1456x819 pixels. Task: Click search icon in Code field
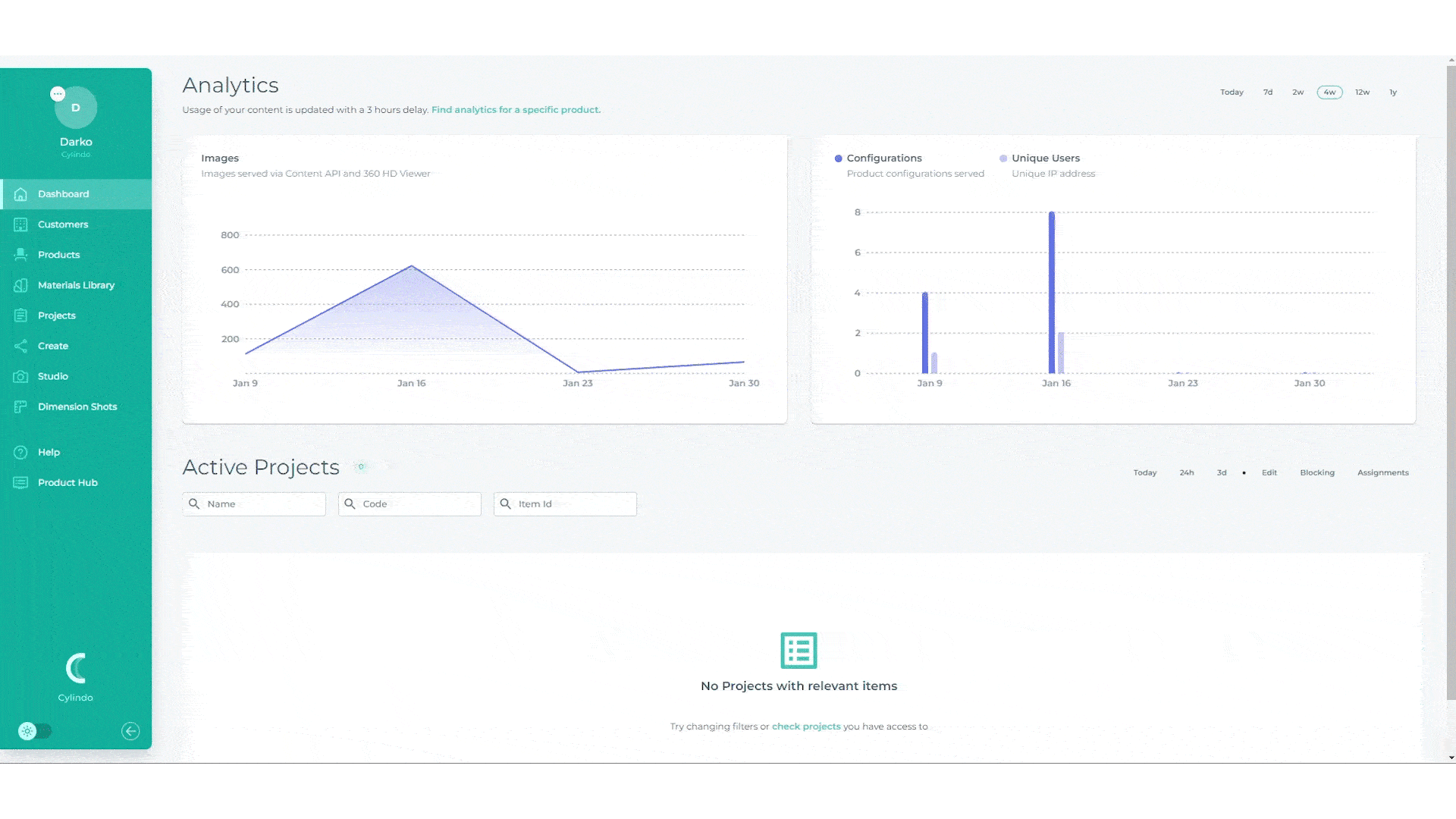350,504
